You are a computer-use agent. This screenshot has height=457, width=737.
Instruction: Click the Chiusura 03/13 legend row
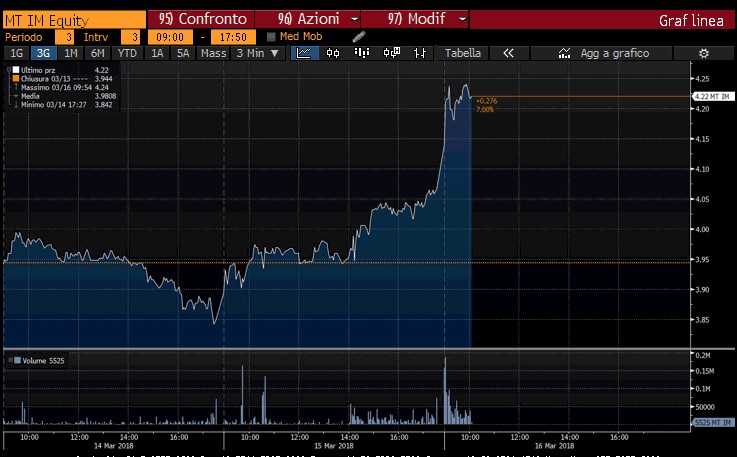[x=64, y=79]
